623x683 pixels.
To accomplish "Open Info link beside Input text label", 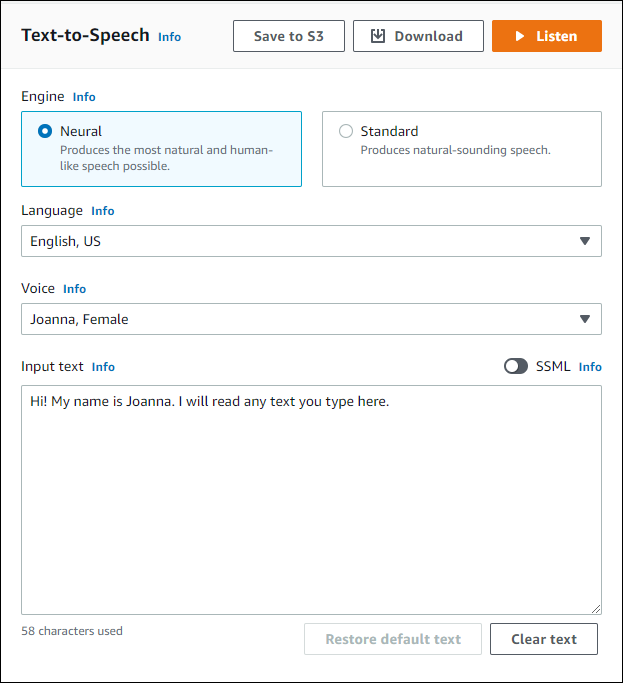I will (x=103, y=367).
